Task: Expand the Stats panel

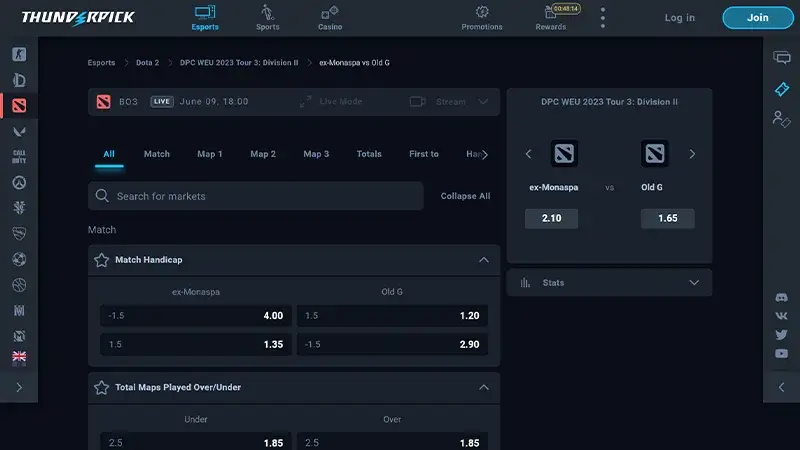Action: 609,283
